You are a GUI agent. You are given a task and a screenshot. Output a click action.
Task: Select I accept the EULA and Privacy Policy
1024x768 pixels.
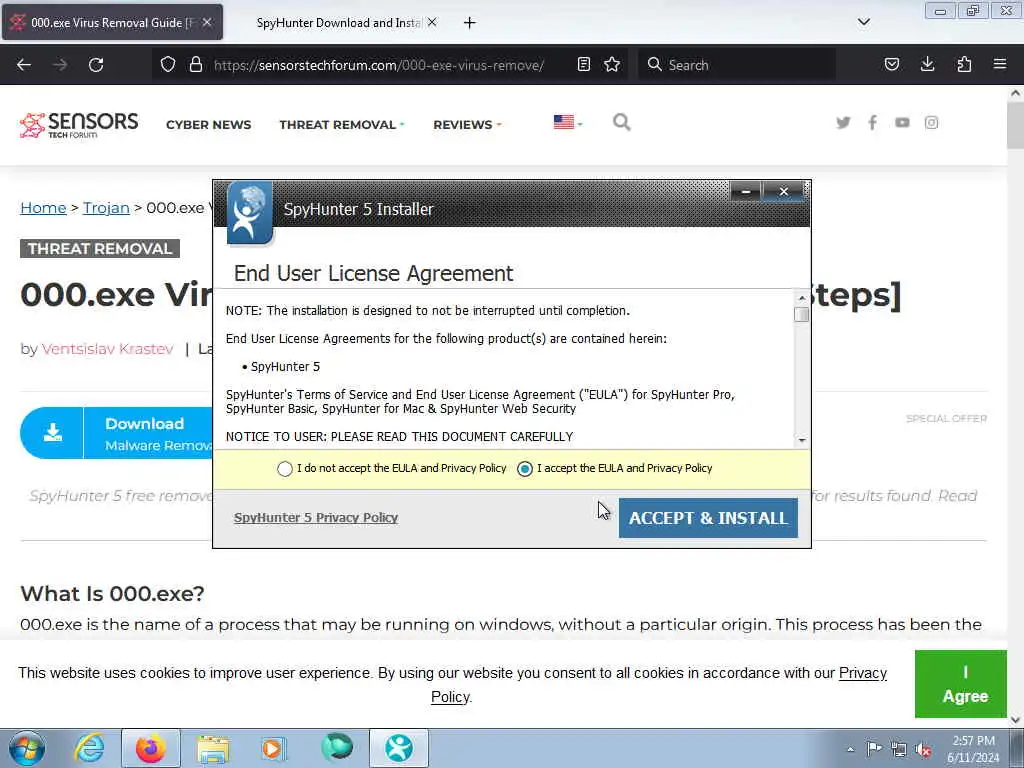524,469
